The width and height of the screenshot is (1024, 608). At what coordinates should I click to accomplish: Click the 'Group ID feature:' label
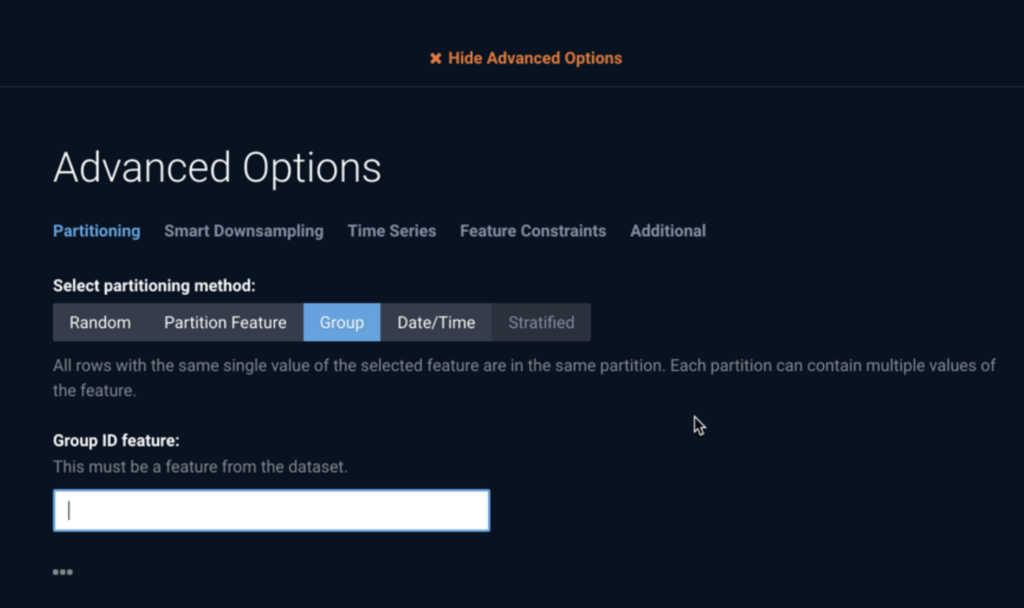116,441
